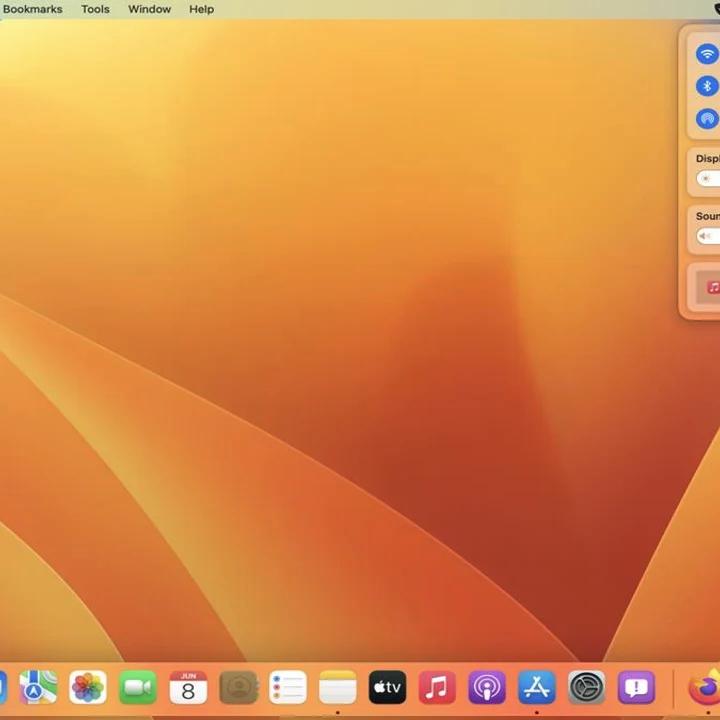The image size is (720, 720).
Task: Open Maps from the dock
Action: pyautogui.click(x=38, y=687)
